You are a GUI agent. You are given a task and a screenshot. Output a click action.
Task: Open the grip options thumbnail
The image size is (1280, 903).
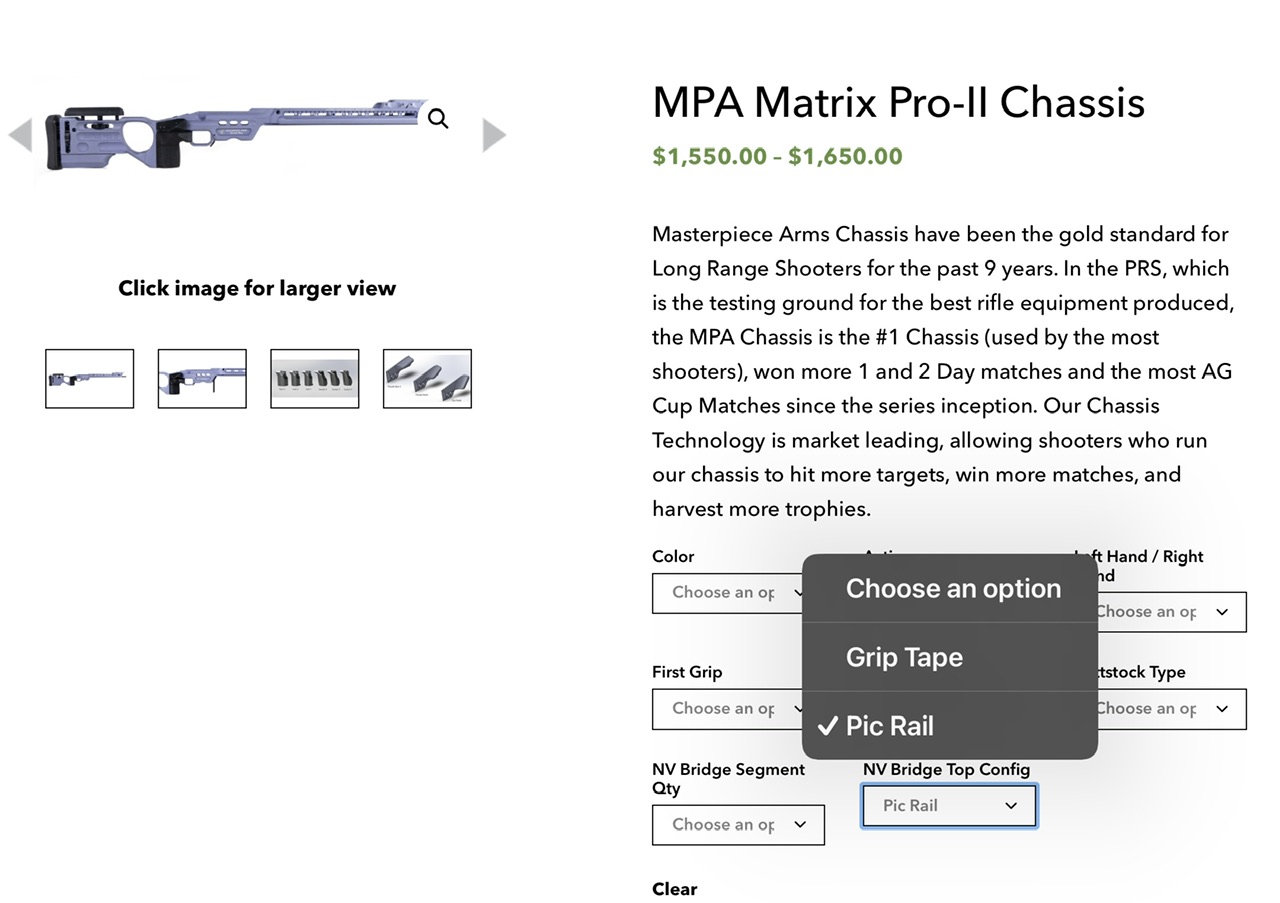click(x=315, y=379)
